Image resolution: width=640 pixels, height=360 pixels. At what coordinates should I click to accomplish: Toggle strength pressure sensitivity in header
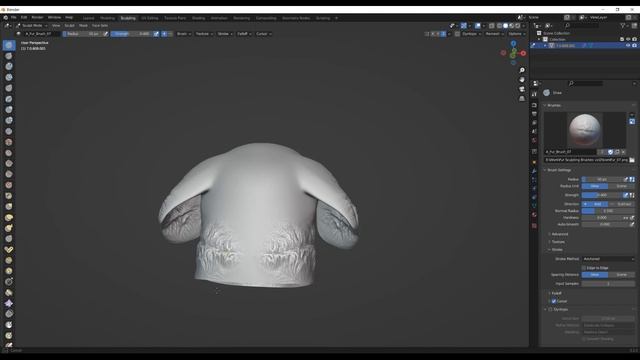[156, 34]
